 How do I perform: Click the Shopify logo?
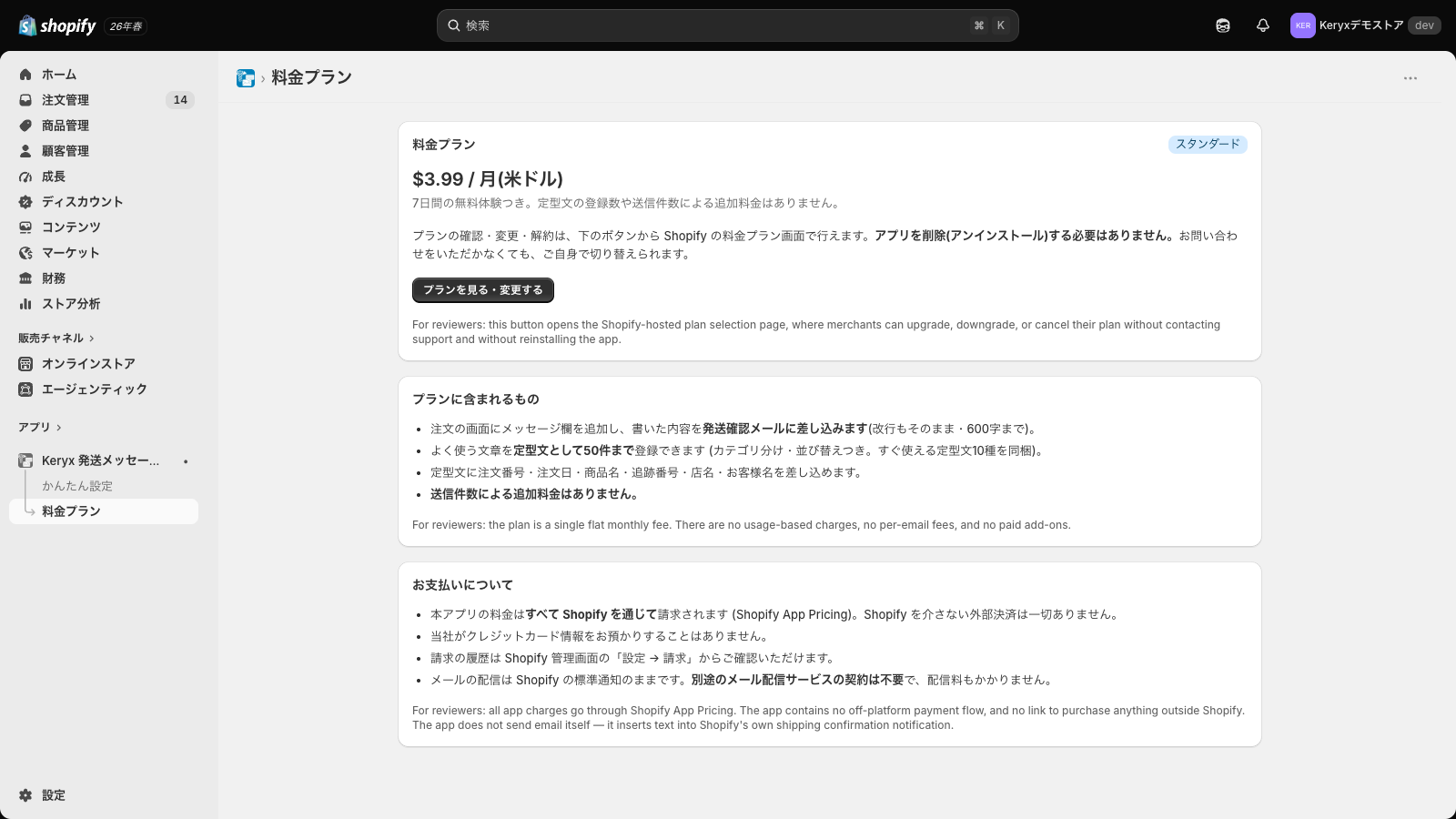pyautogui.click(x=57, y=25)
